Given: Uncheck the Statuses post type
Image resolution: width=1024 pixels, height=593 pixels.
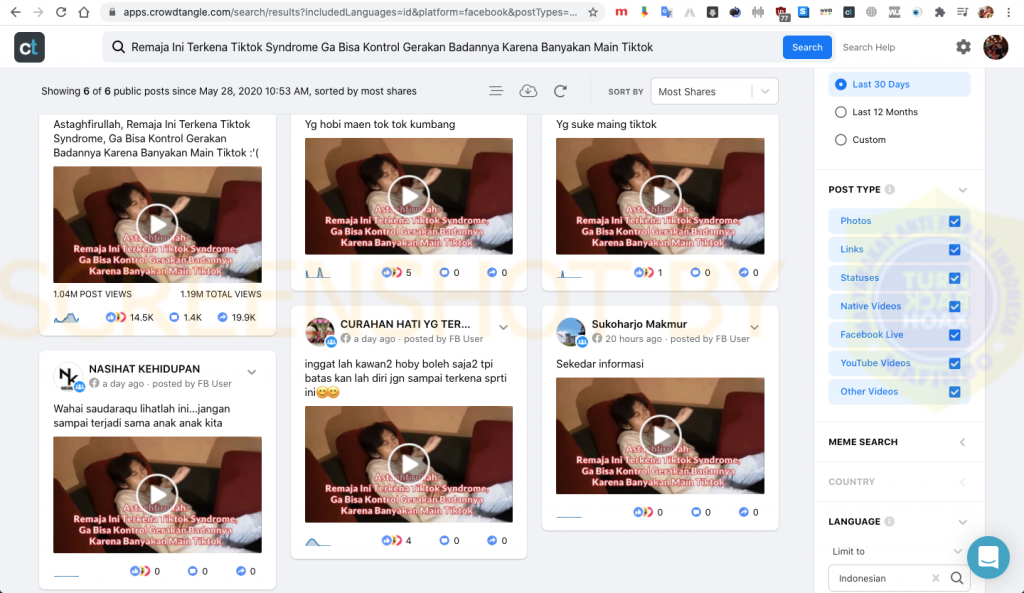Looking at the screenshot, I should (x=954, y=278).
